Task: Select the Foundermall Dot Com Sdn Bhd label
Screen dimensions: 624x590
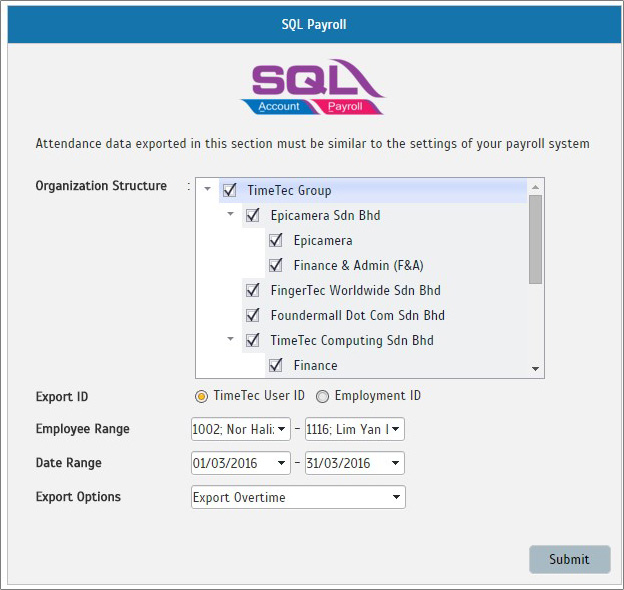Action: 357,315
